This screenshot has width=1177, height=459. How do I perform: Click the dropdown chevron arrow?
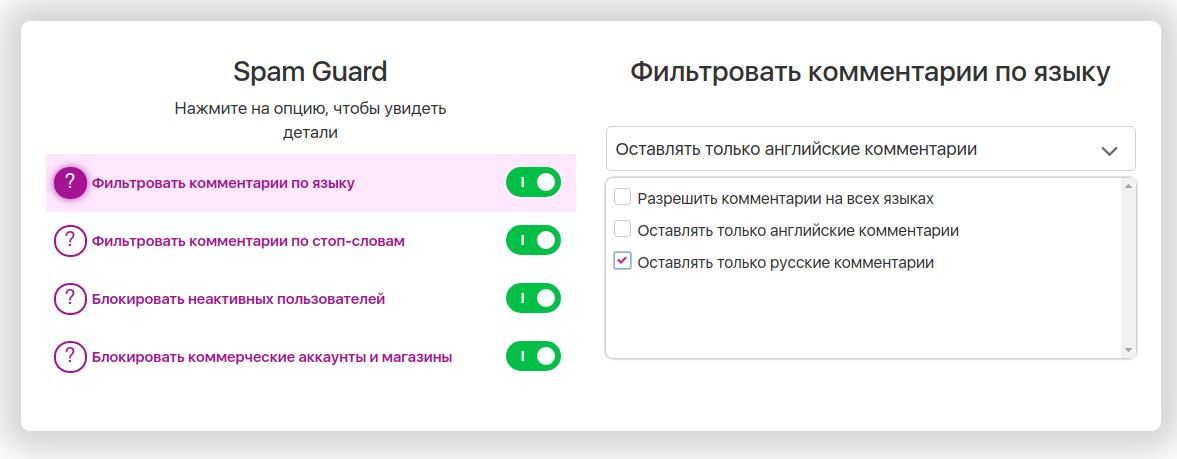[1108, 150]
